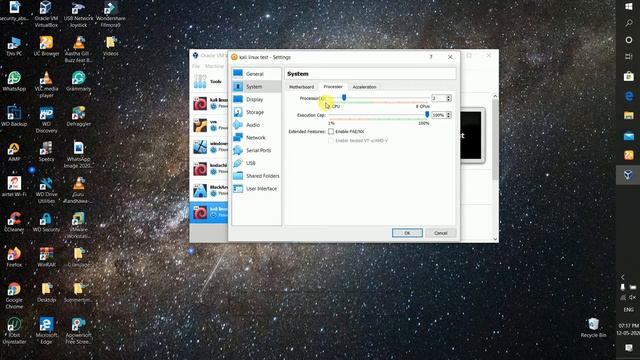Open the General settings category
This screenshot has width=640, height=360.
pyautogui.click(x=256, y=74)
